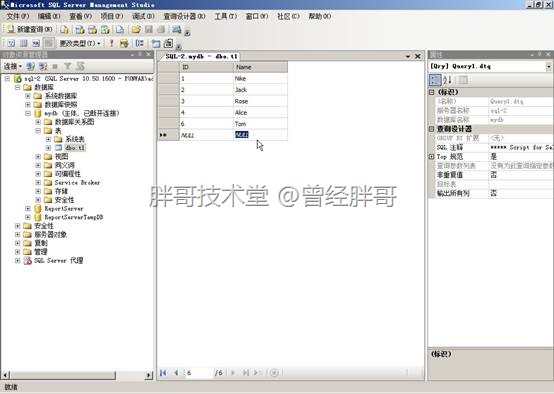Click the Save All icon in toolbar
The width and height of the screenshot is (554, 394).
(x=161, y=30)
